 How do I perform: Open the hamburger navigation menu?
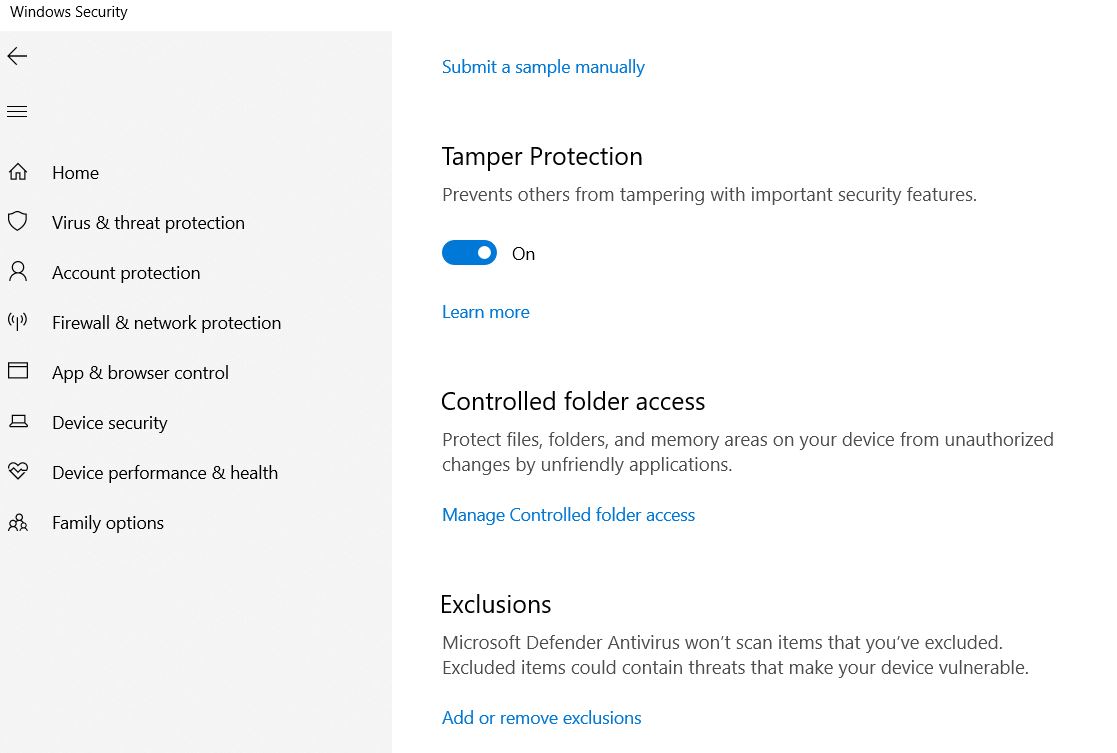[17, 112]
